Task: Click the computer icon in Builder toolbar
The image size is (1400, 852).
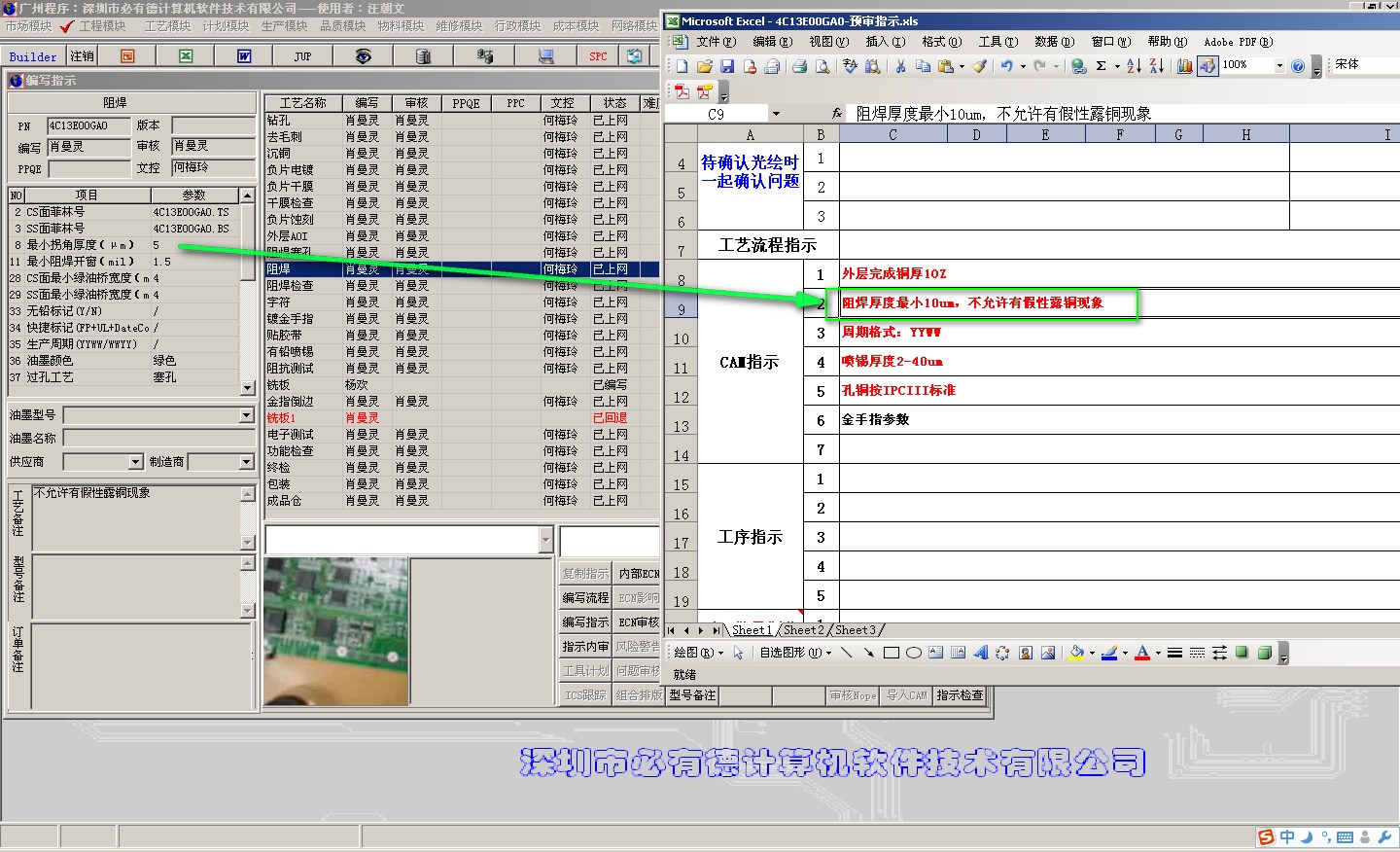Action: [x=545, y=56]
